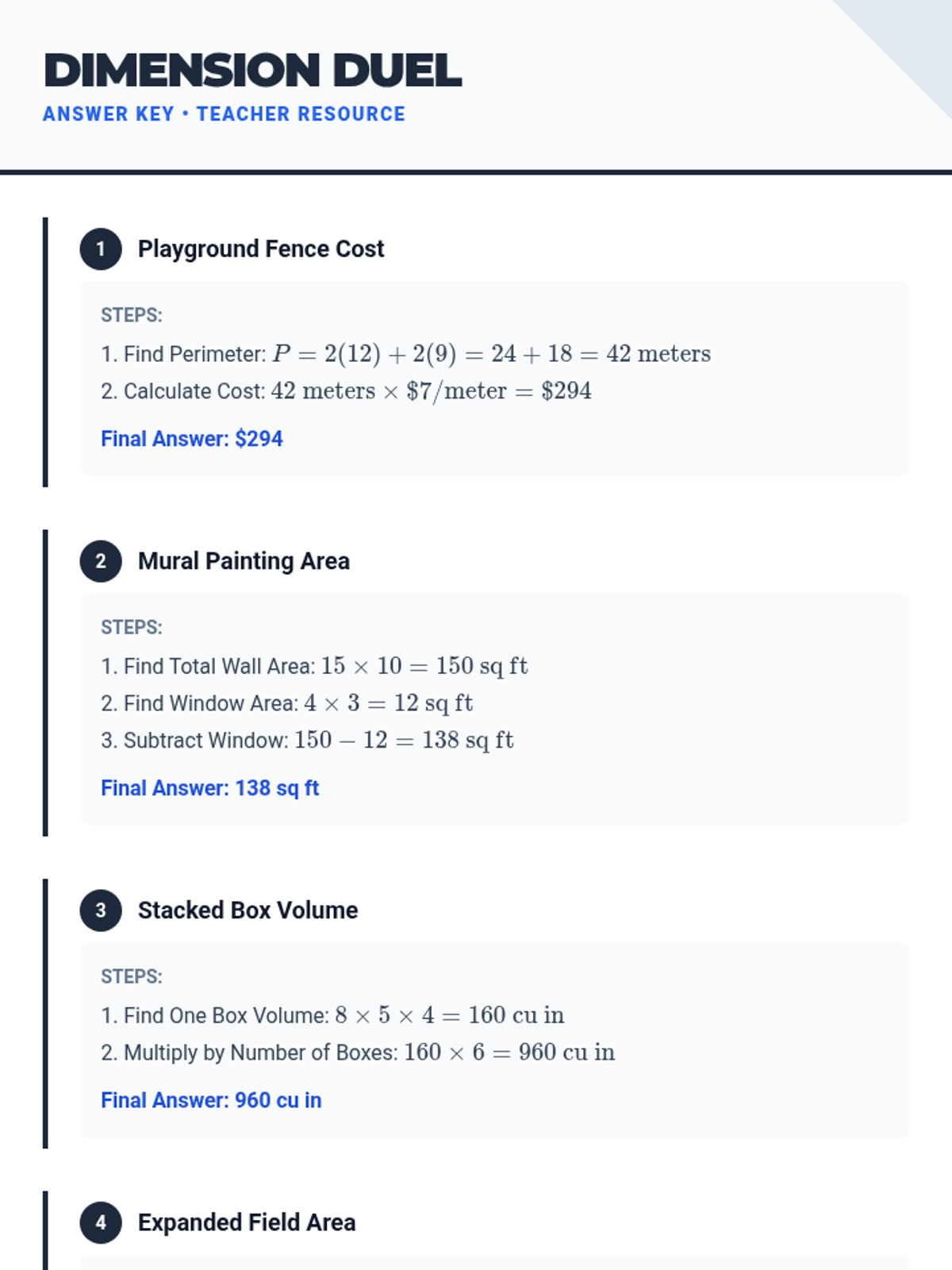This screenshot has width=952, height=1270.
Task: Click the Find Total Wall Area step
Action: tap(314, 666)
